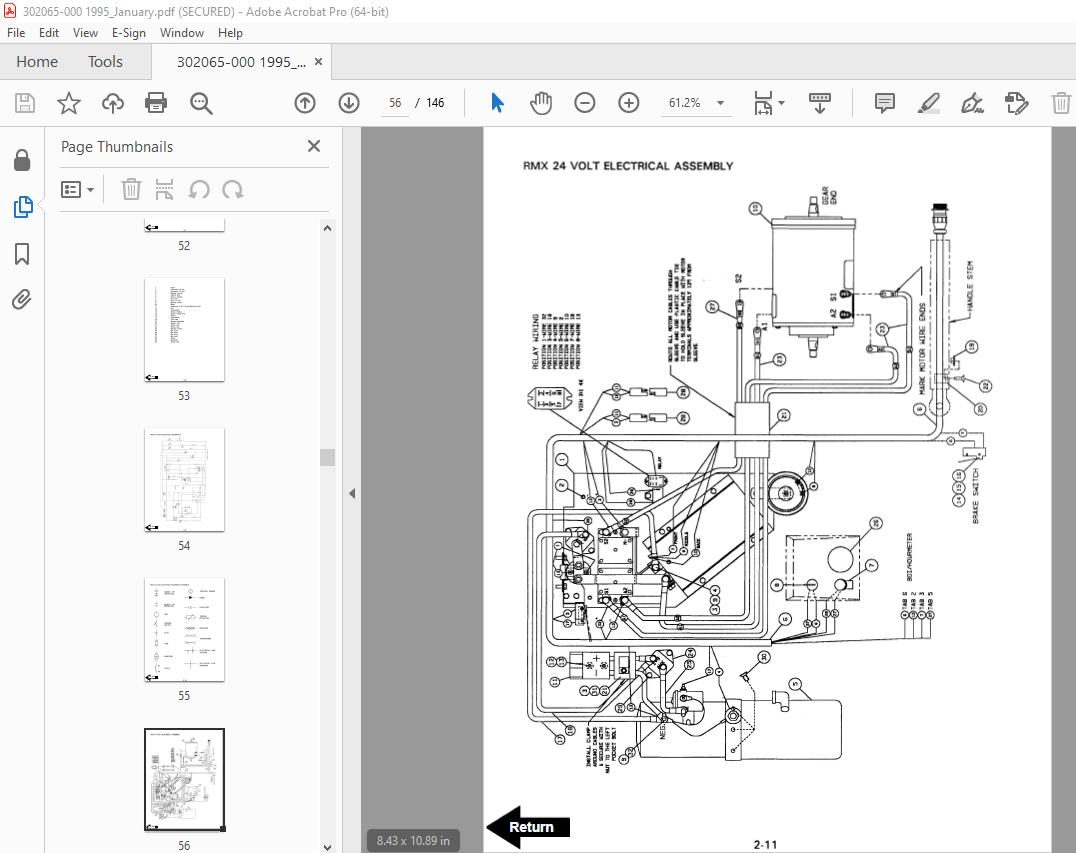Activate the Hand pan tool

pyautogui.click(x=541, y=103)
